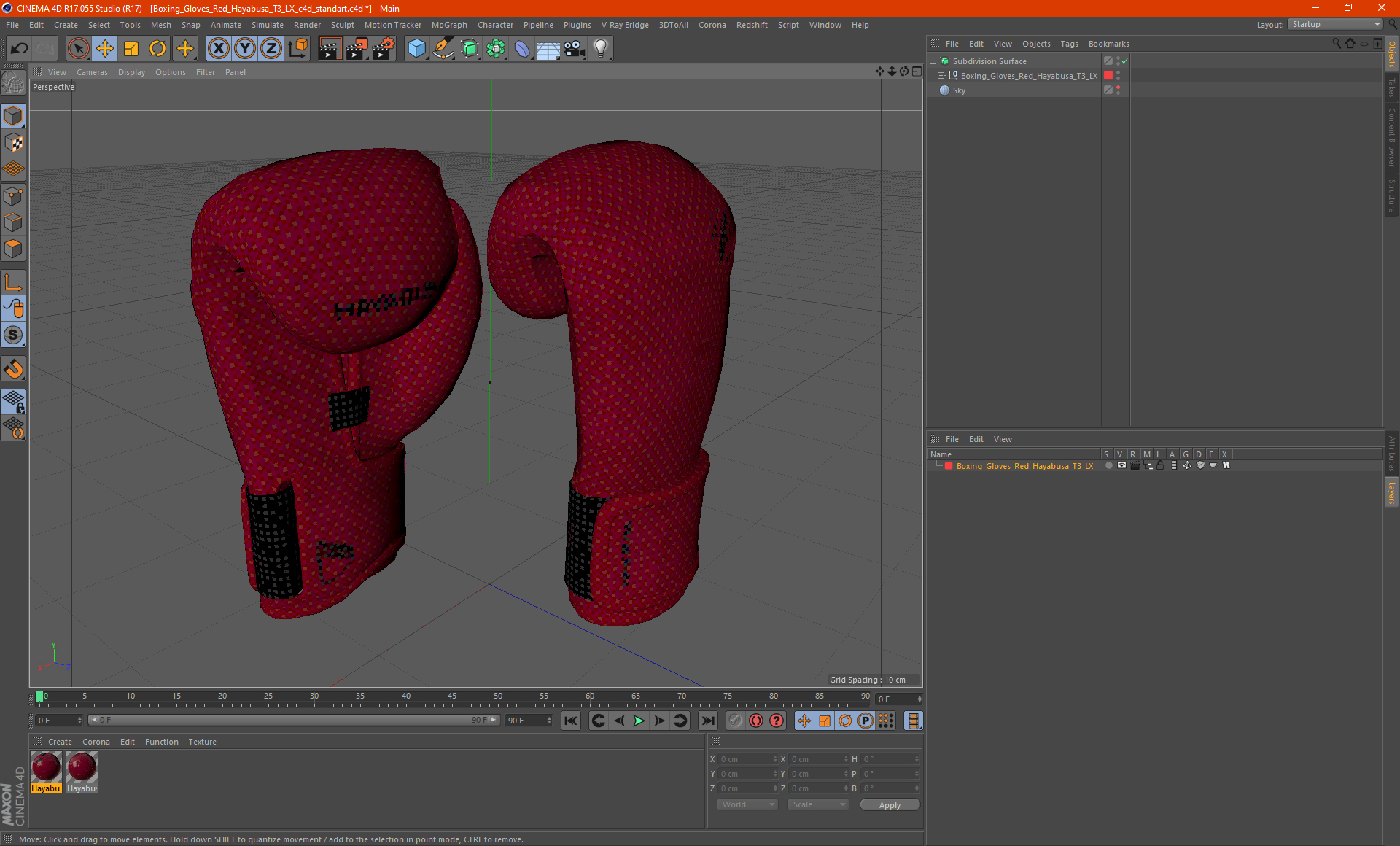This screenshot has height=846, width=1400.
Task: Select the Live Selection tool
Action: [78, 48]
